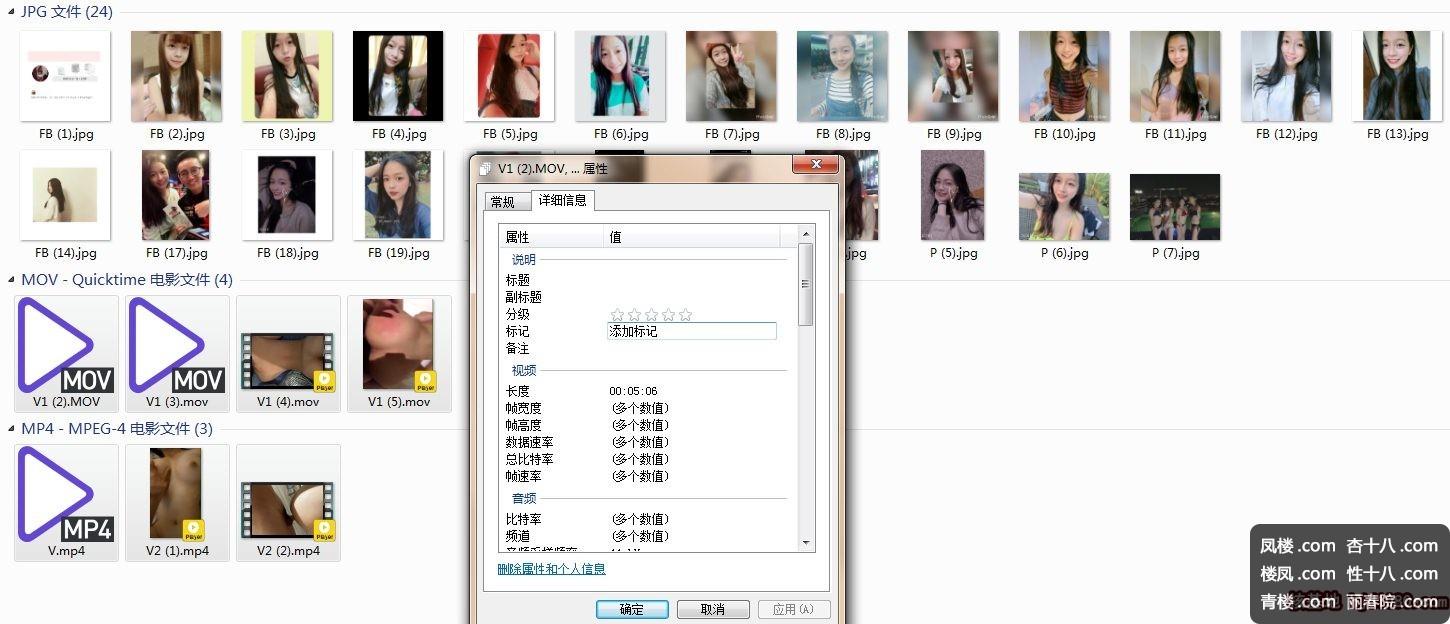Switch to the 常规 tab
The image size is (1450, 624).
pos(502,202)
